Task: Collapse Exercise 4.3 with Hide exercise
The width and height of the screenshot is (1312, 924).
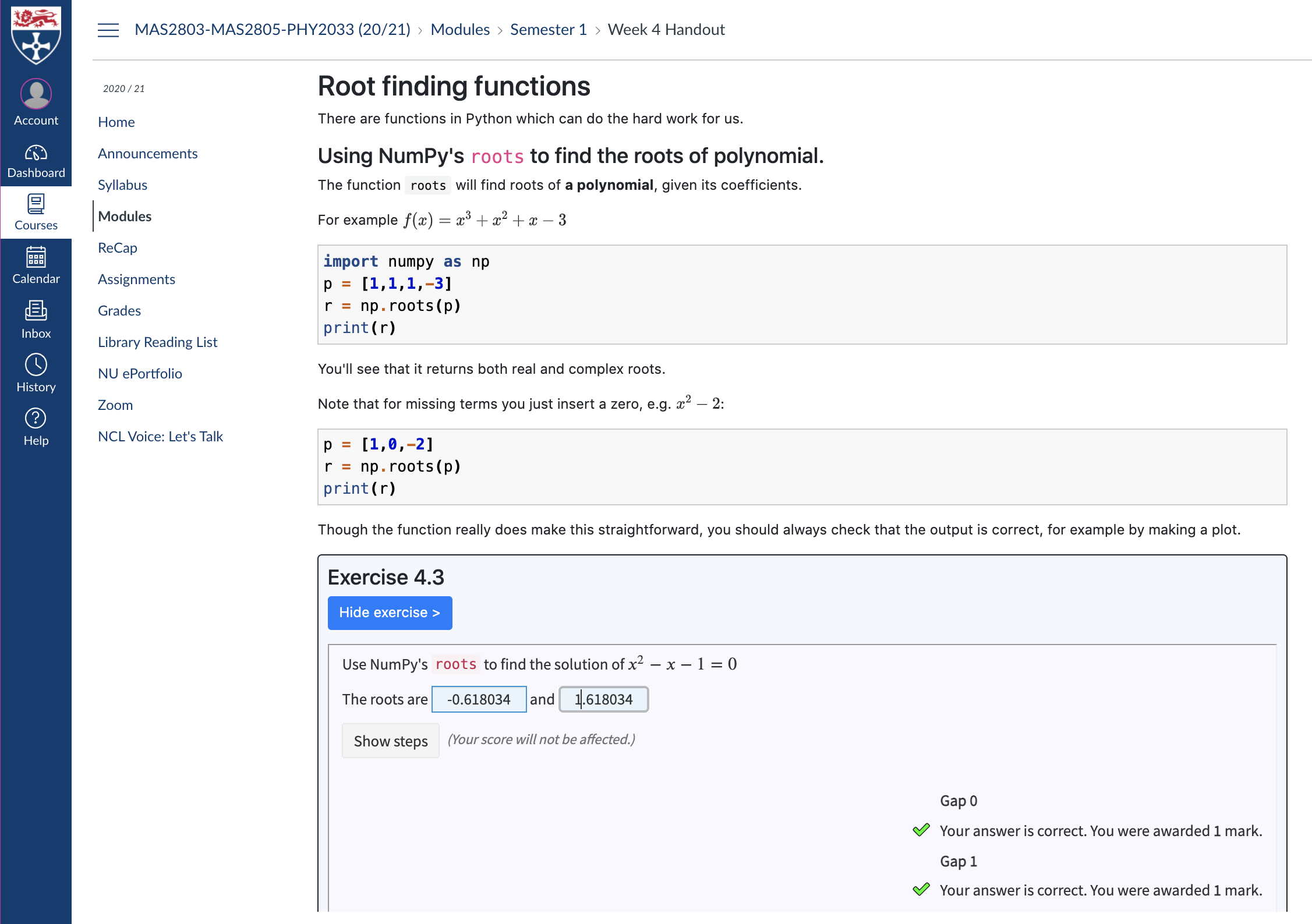Action: pos(390,613)
